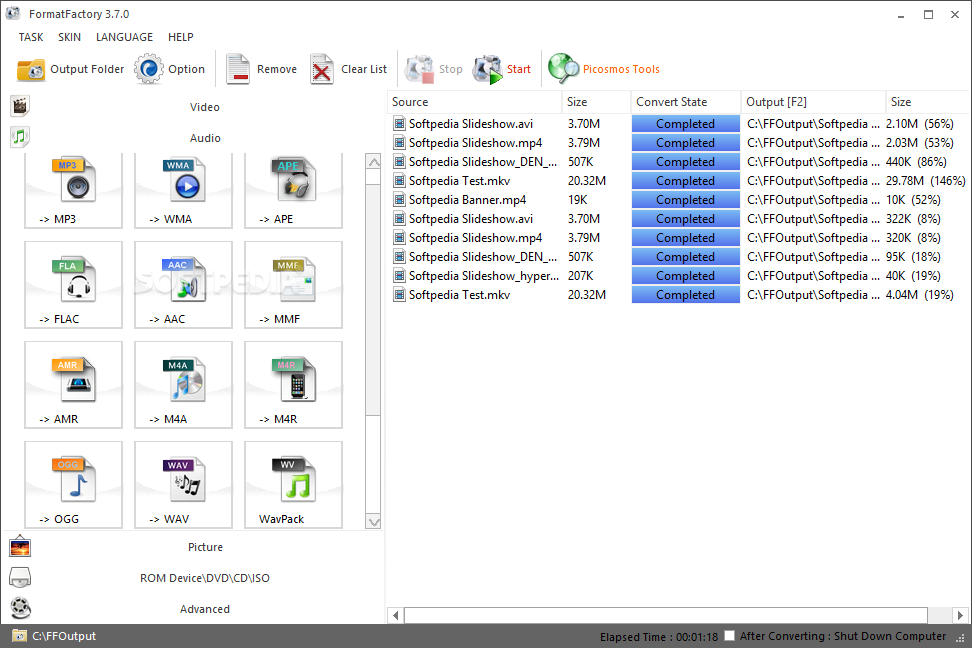The image size is (972, 648).
Task: Expand the Advanced category panel
Action: tap(205, 609)
